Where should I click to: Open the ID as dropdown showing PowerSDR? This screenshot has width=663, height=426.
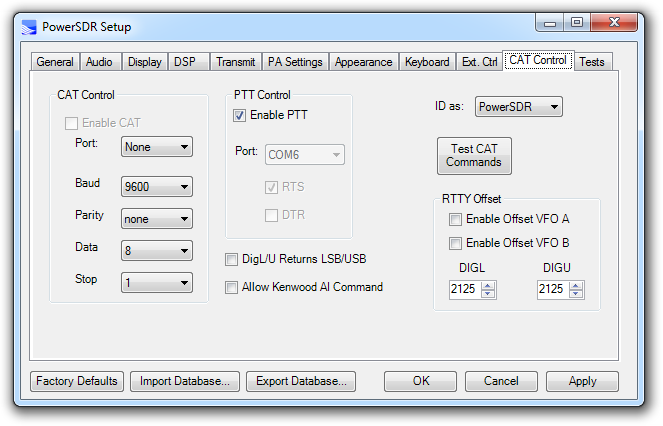click(x=519, y=107)
